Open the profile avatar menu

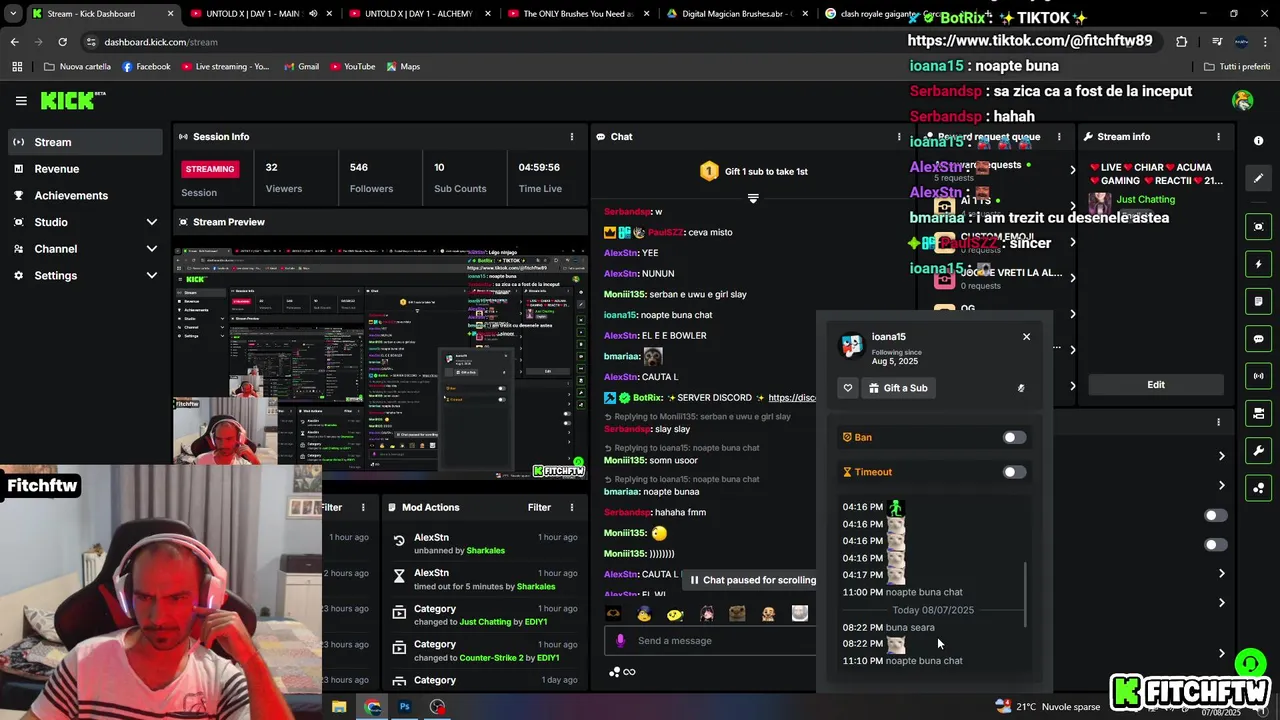1243,100
